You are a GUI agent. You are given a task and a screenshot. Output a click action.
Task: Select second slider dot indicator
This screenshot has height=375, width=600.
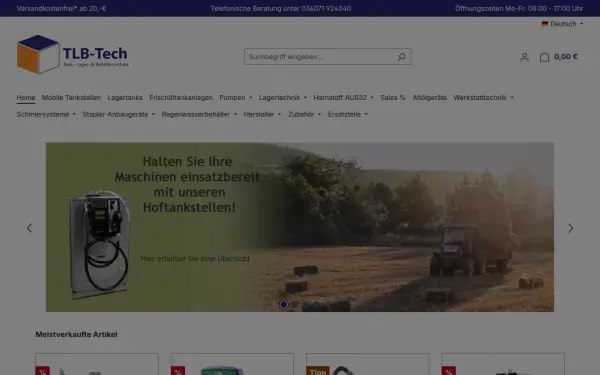(294, 305)
